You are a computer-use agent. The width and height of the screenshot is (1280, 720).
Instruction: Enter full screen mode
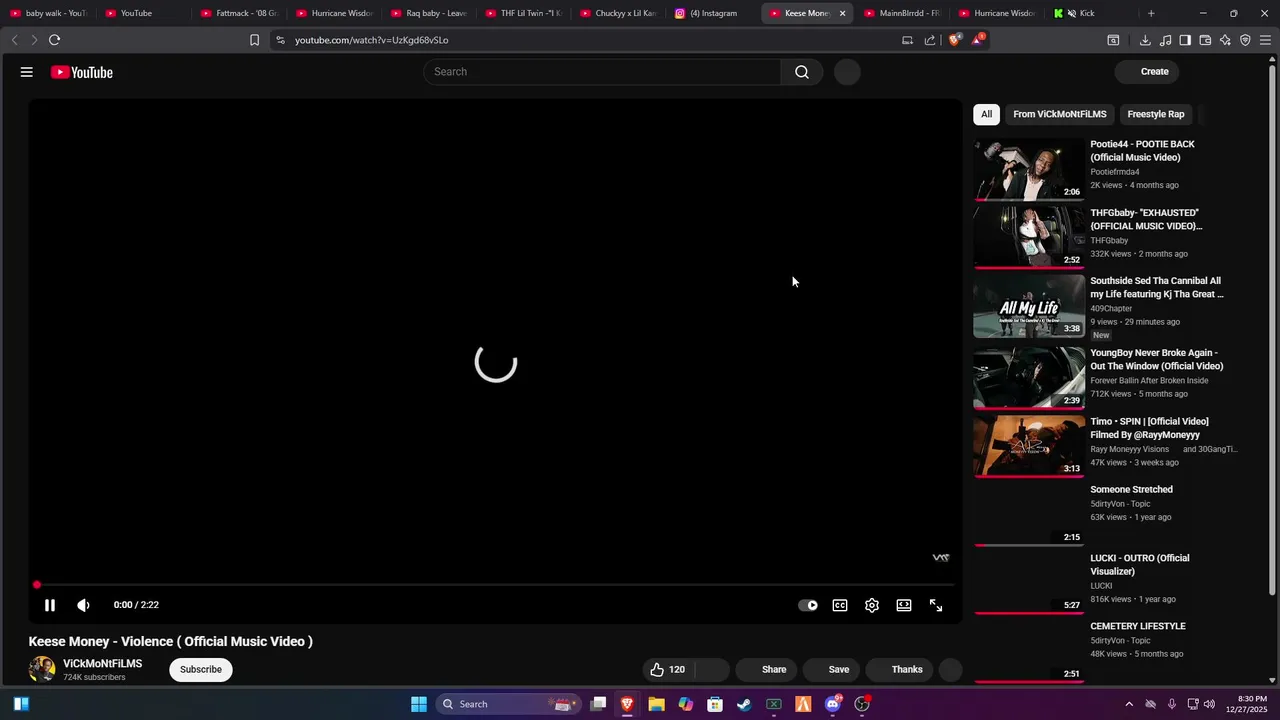coord(936,605)
